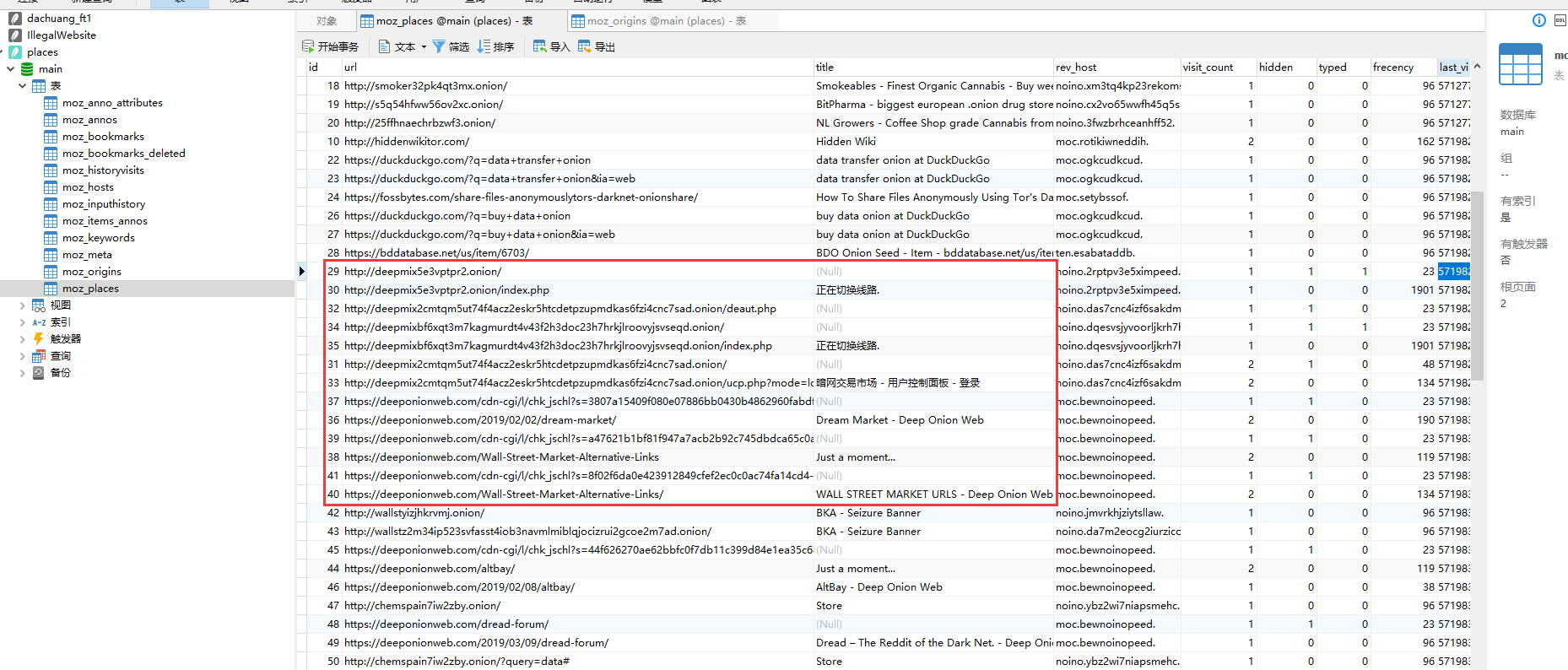The width and height of the screenshot is (1568, 670).
Task: Expand the 视图 node
Action: pos(22,305)
